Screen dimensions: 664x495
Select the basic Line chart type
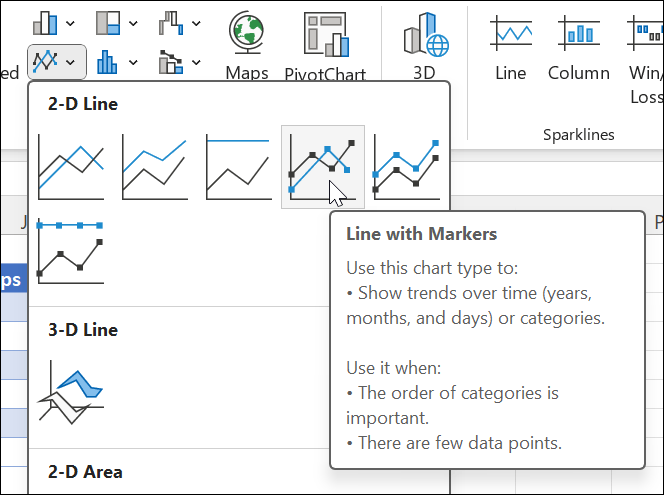click(x=71, y=166)
